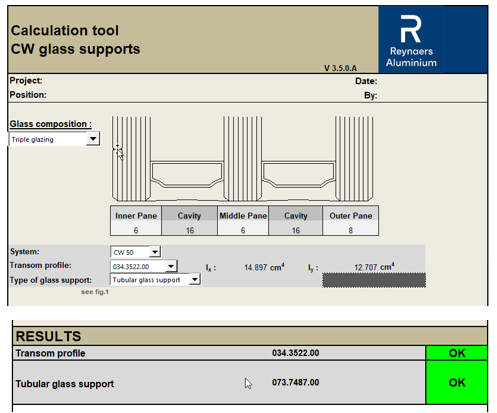The width and height of the screenshot is (497, 413).
Task: Click the inner pane in the glazing diagram
Action: 131,159
